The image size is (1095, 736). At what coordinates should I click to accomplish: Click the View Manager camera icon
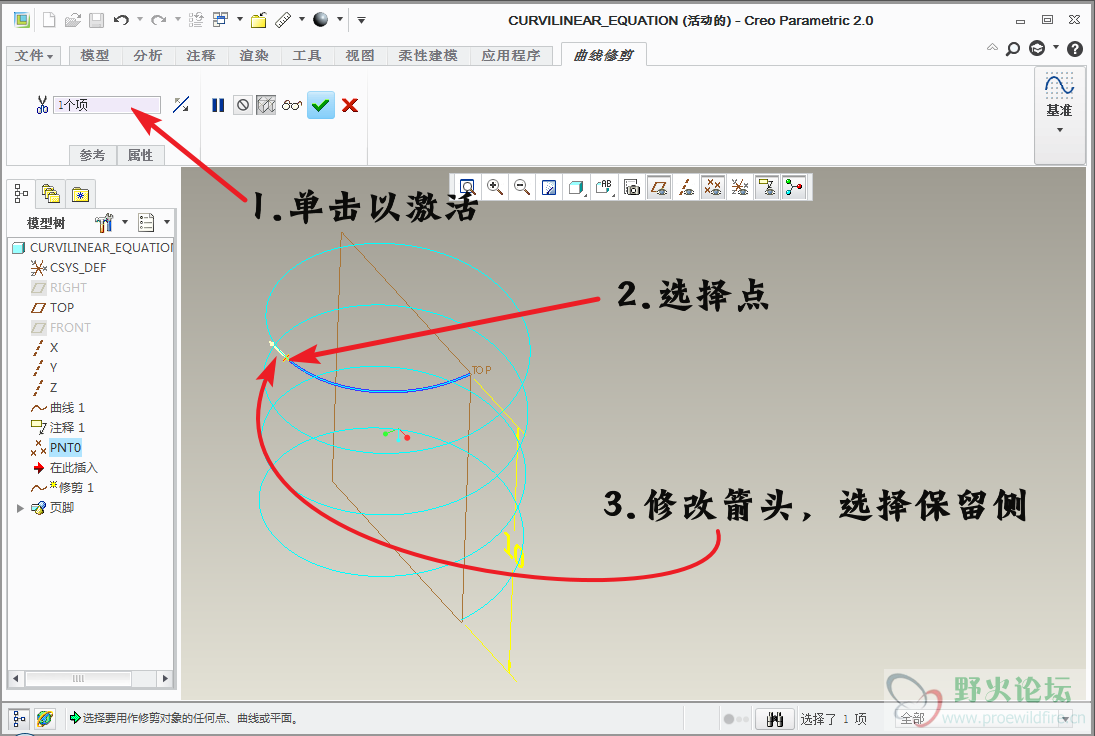click(631, 187)
